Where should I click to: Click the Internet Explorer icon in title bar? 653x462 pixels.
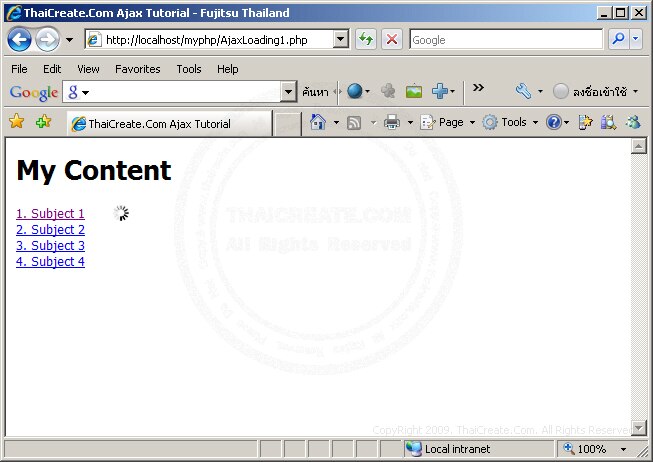(x=14, y=13)
